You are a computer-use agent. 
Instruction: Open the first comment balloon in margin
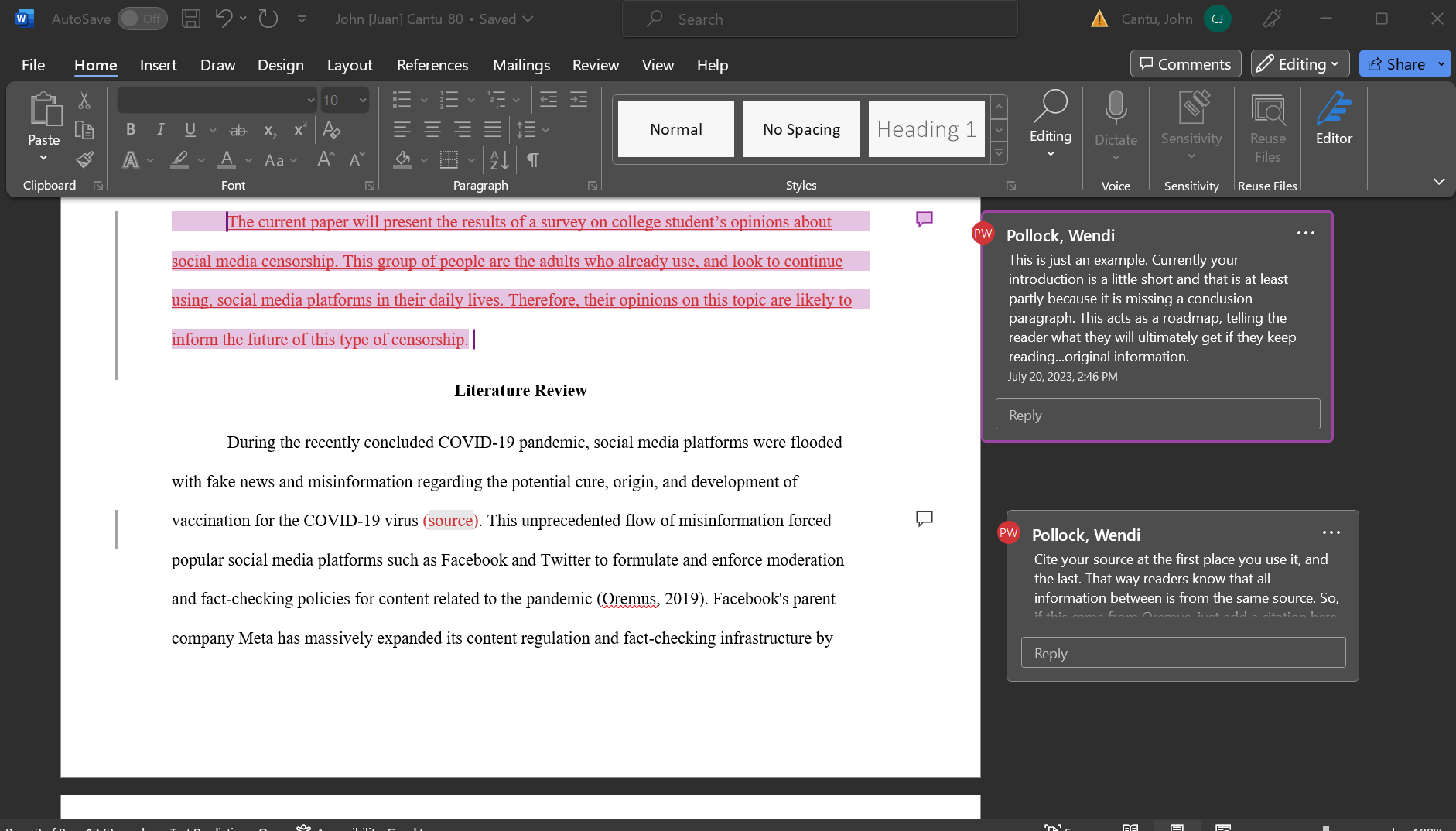[x=925, y=219]
